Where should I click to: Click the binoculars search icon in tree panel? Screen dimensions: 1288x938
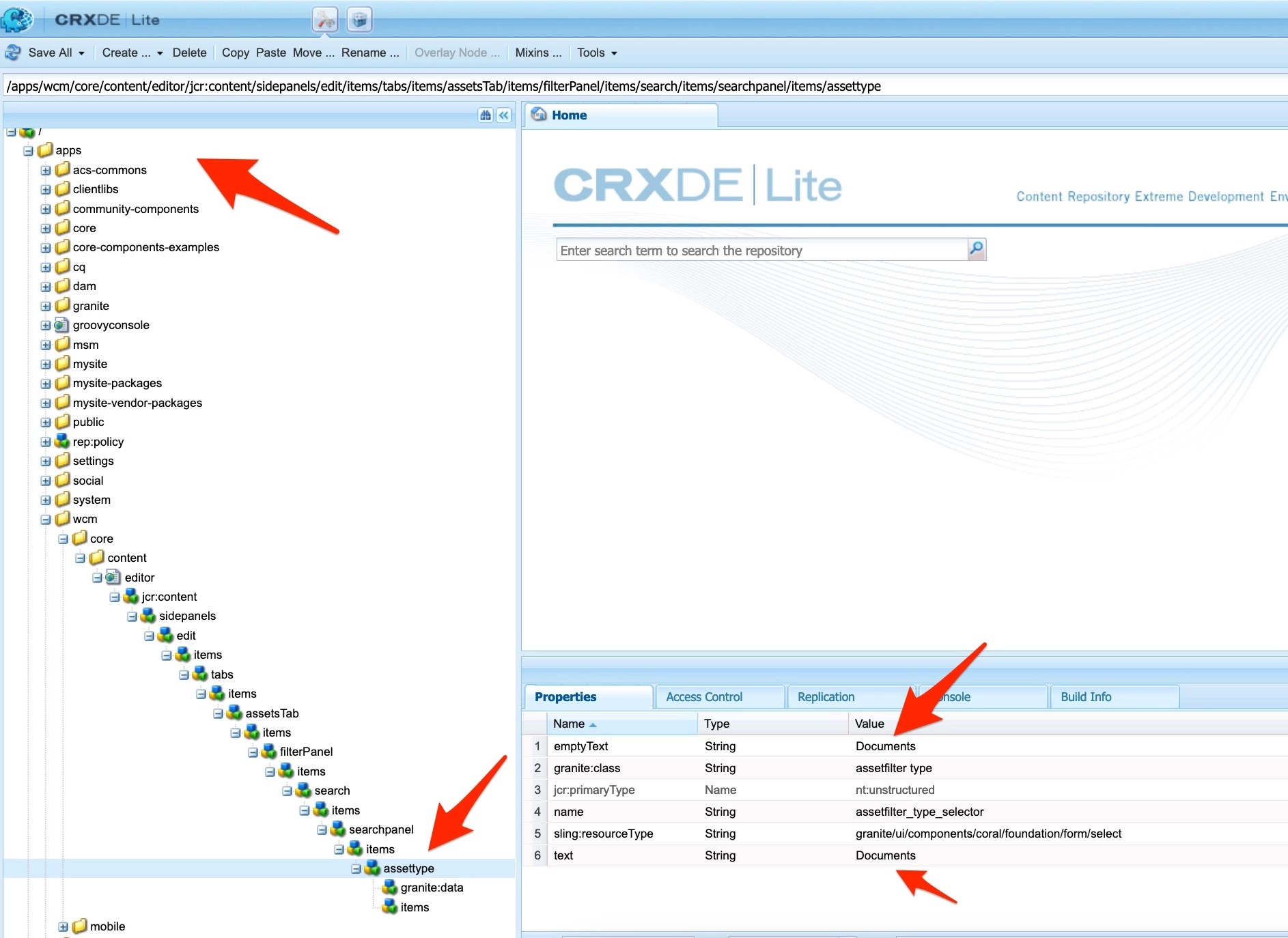486,115
